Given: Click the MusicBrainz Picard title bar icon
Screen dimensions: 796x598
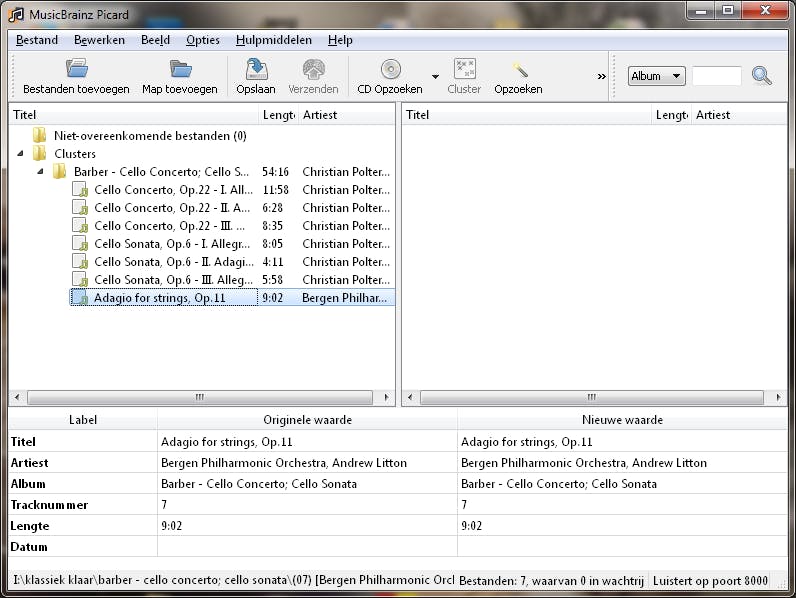Looking at the screenshot, I should click(16, 15).
